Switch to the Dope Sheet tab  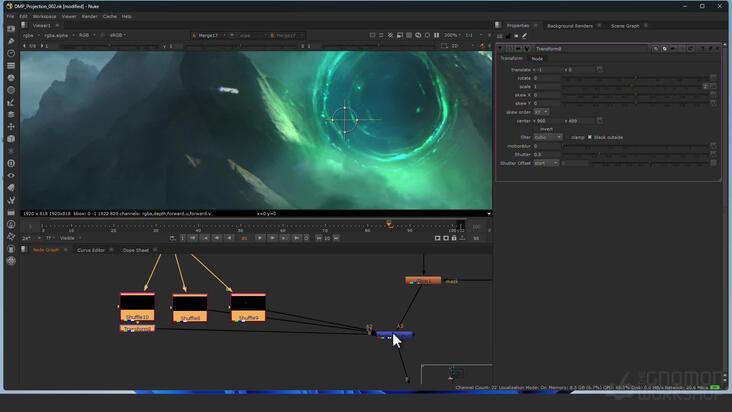[135, 250]
